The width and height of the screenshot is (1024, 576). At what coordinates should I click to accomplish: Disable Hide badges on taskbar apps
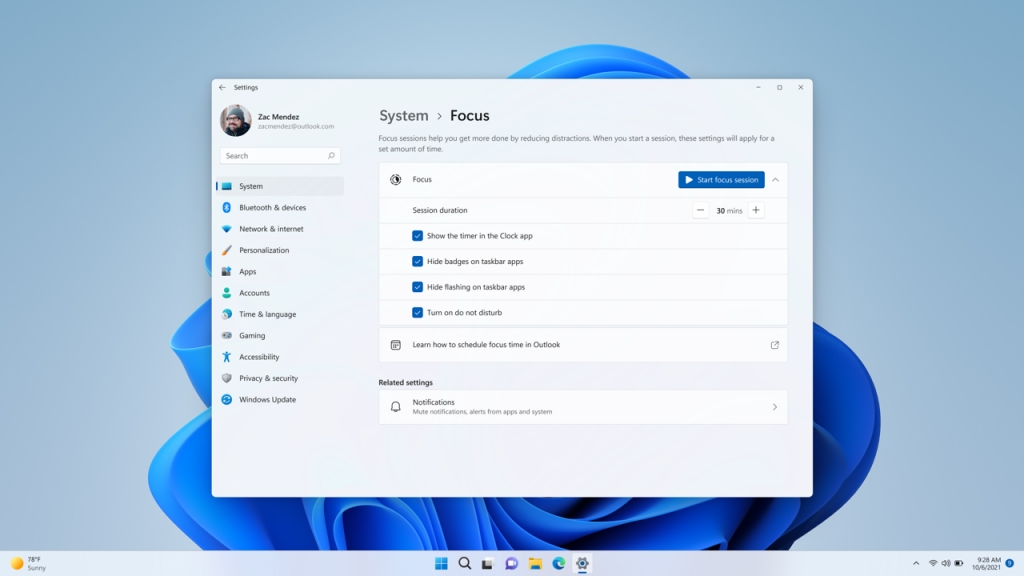coord(417,261)
